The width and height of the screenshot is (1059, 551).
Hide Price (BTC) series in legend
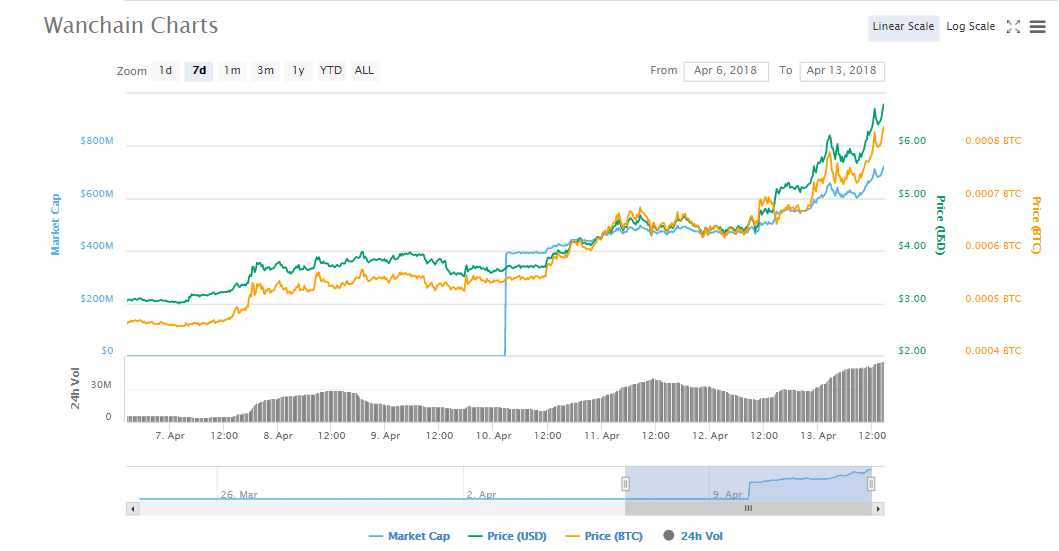pyautogui.click(x=603, y=537)
